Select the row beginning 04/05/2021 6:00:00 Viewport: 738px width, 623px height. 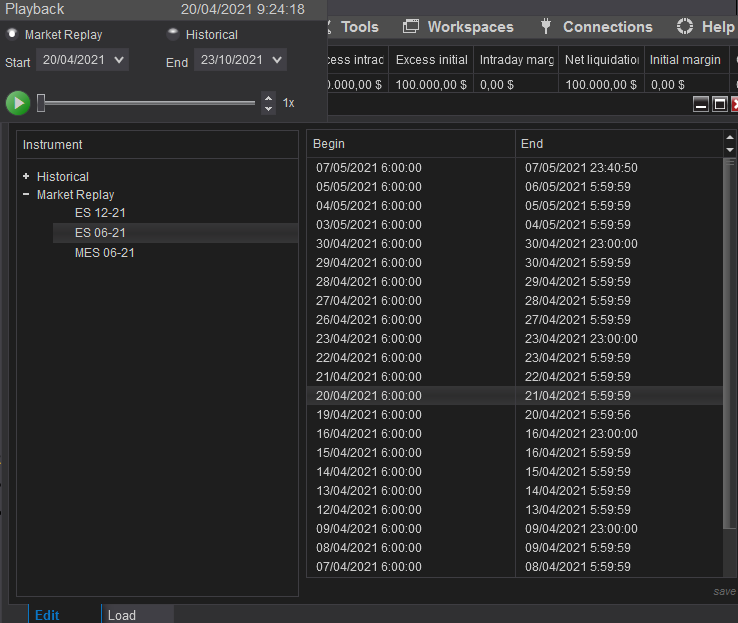514,206
